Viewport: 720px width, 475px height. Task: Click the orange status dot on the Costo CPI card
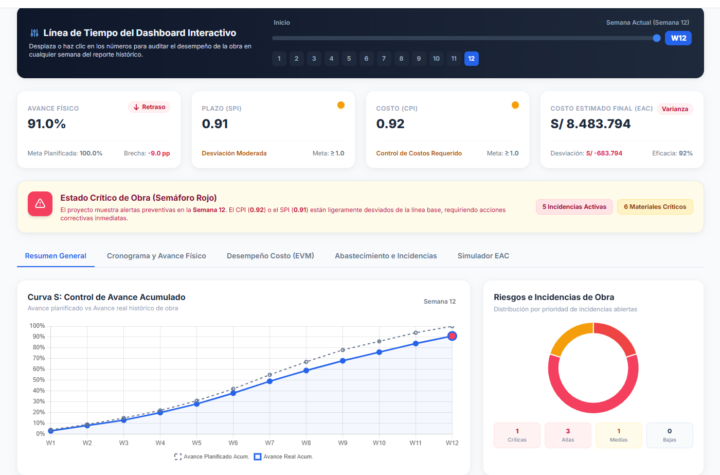[515, 105]
